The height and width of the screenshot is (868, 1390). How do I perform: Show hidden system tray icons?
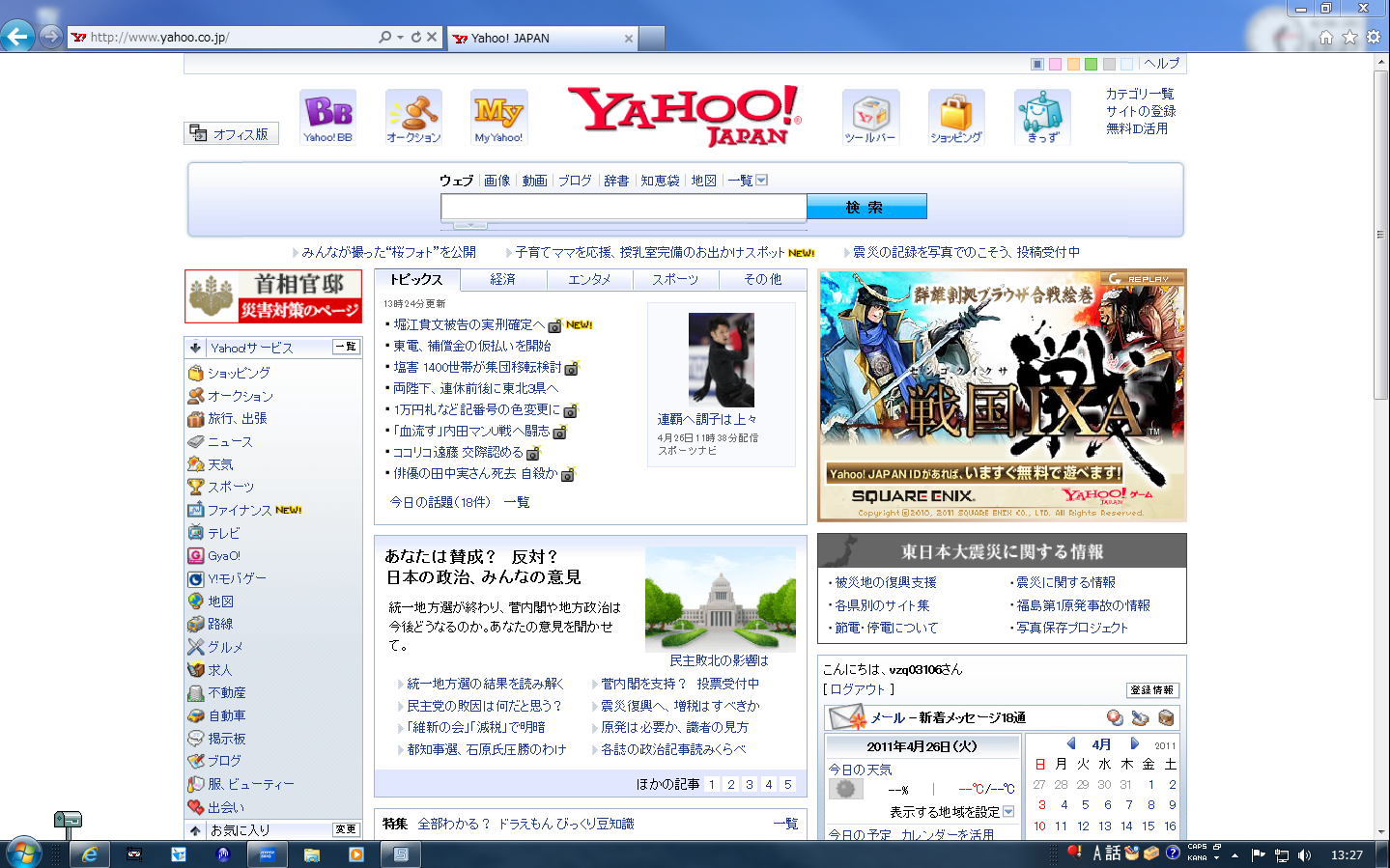[1234, 854]
